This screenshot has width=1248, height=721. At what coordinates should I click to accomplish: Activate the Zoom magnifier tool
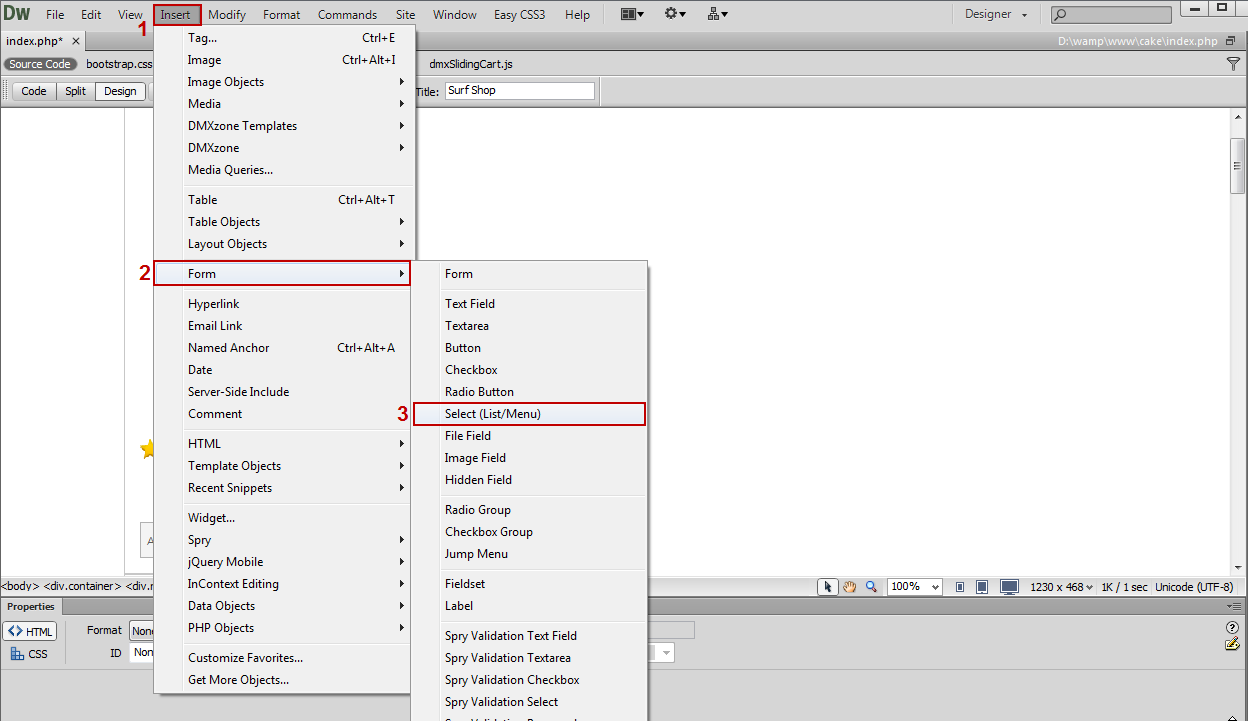[871, 587]
